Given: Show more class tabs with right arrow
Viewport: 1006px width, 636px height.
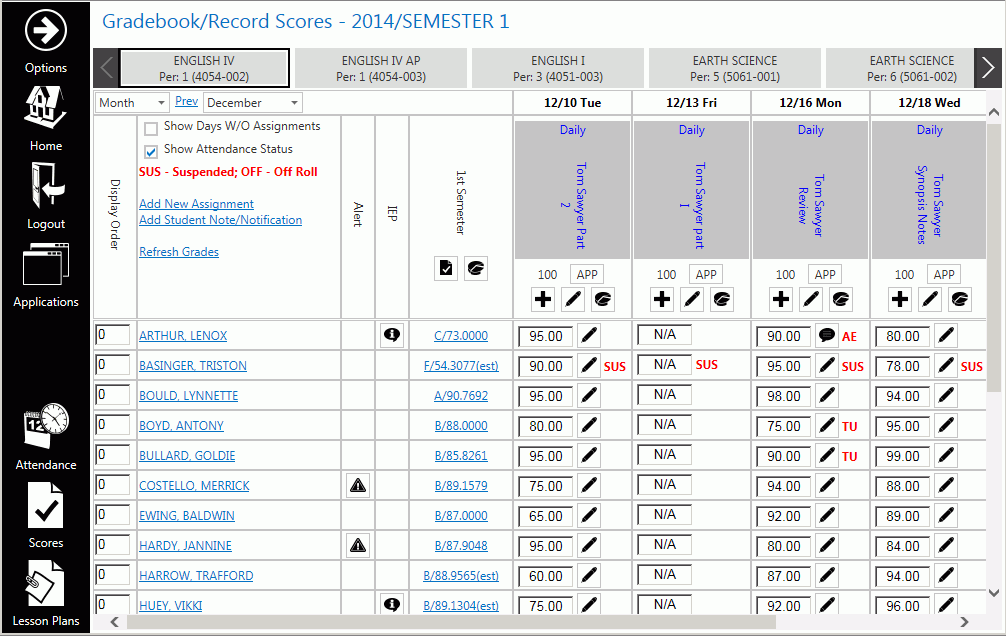Looking at the screenshot, I should [987, 67].
